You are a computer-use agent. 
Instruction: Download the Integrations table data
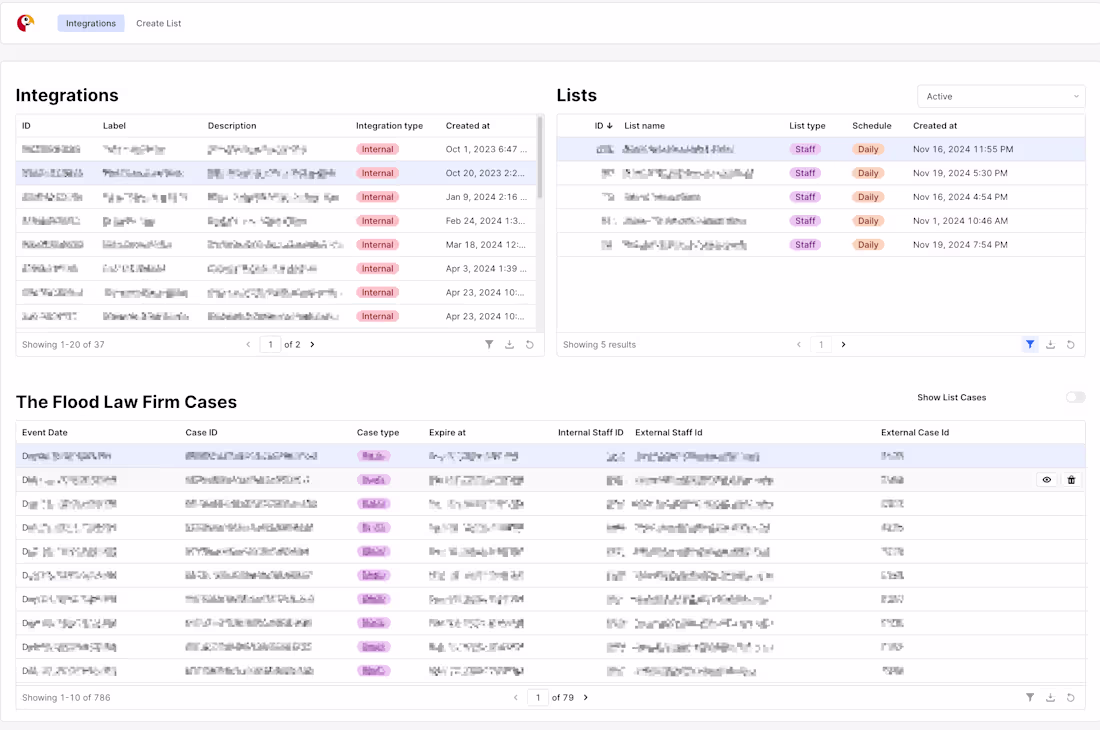(509, 345)
